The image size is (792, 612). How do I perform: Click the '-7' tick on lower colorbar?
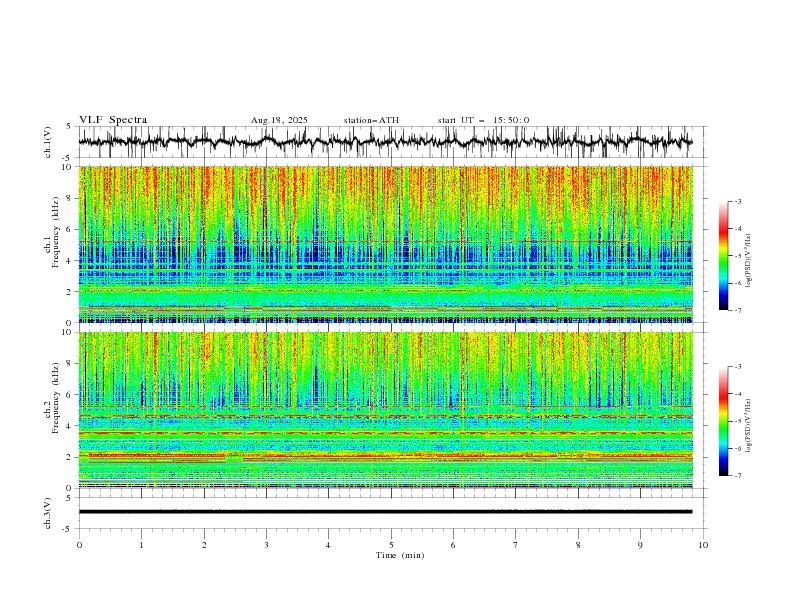coord(738,476)
